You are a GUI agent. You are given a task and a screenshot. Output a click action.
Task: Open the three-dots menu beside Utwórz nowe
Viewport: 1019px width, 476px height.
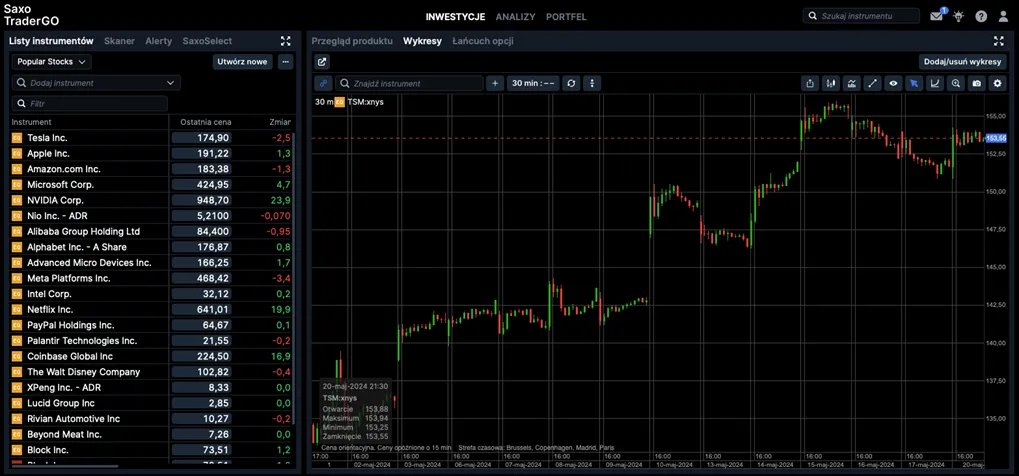click(285, 62)
